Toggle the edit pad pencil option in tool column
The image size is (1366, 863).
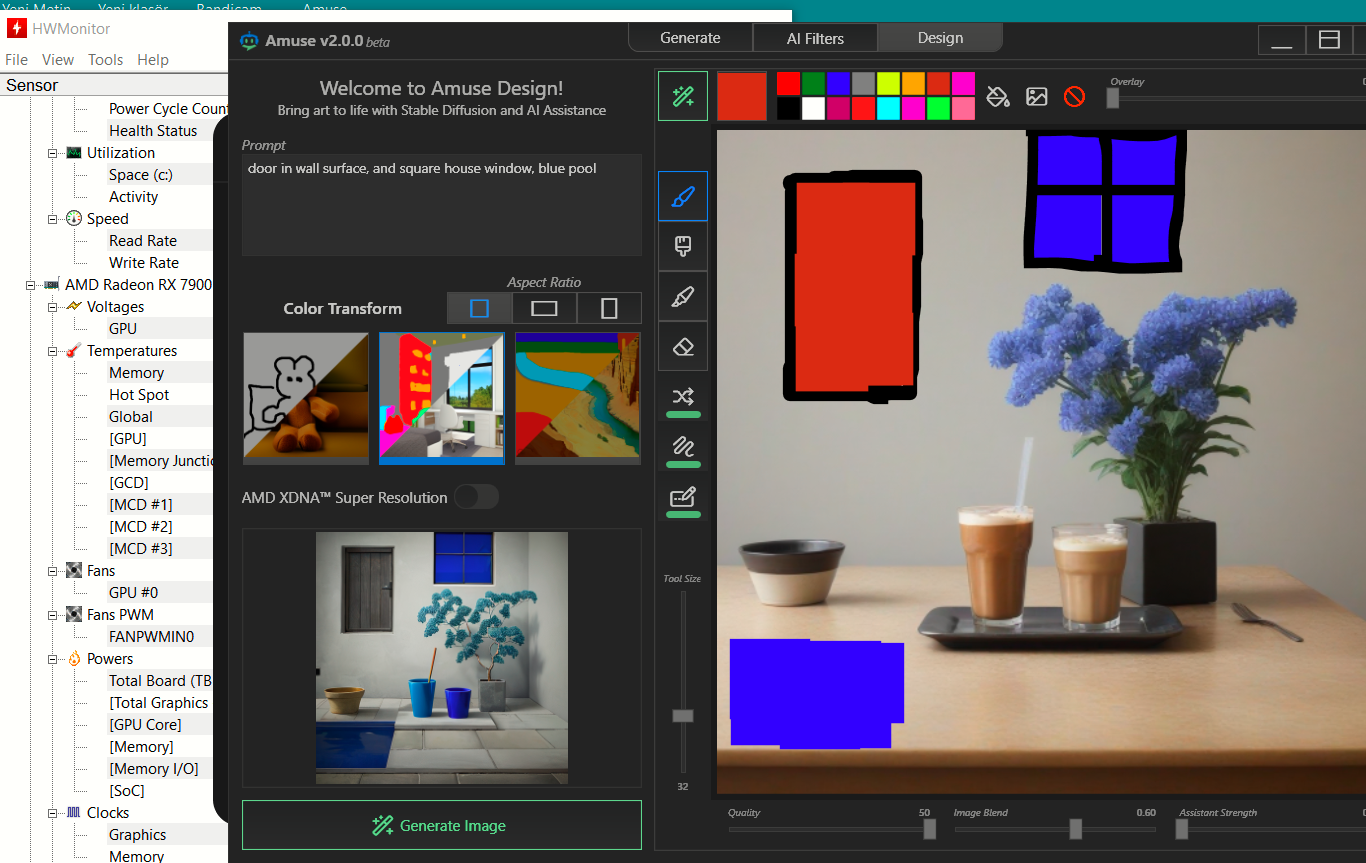(x=683, y=497)
